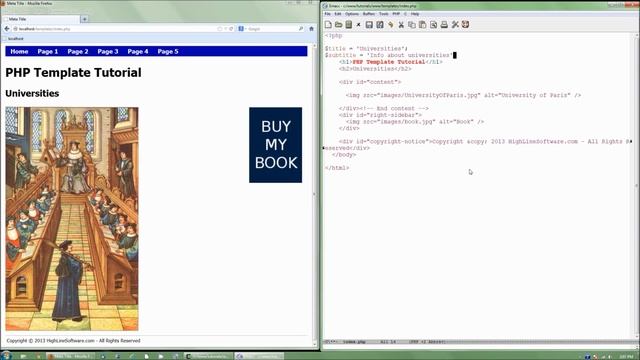Click the Google search box in Firefox

(271, 29)
